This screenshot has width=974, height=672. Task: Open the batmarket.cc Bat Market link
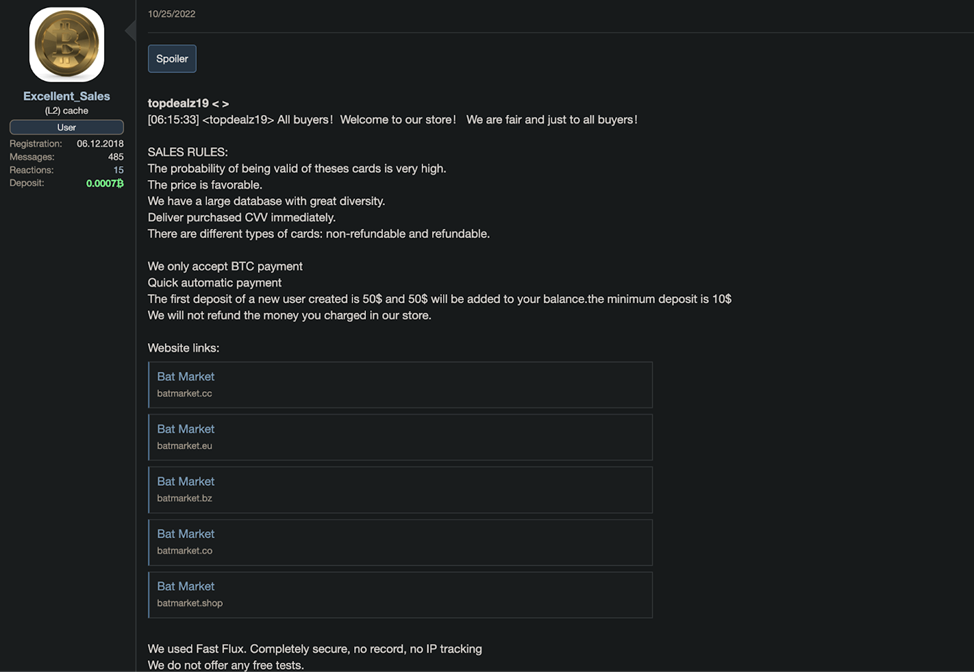tap(400, 384)
